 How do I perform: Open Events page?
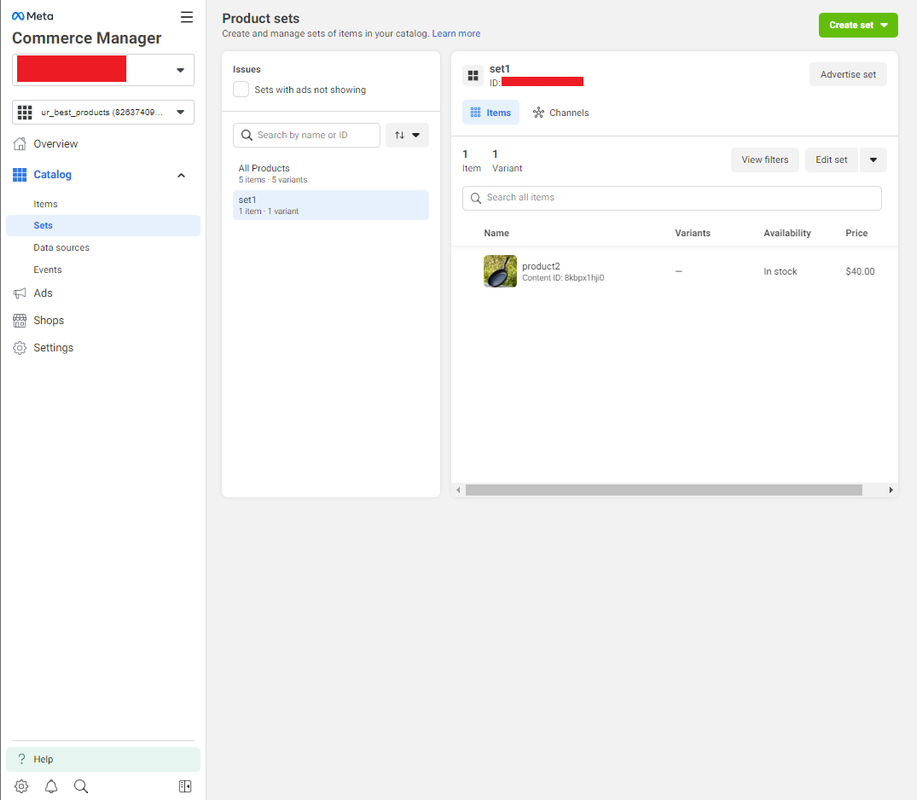pyautogui.click(x=47, y=270)
